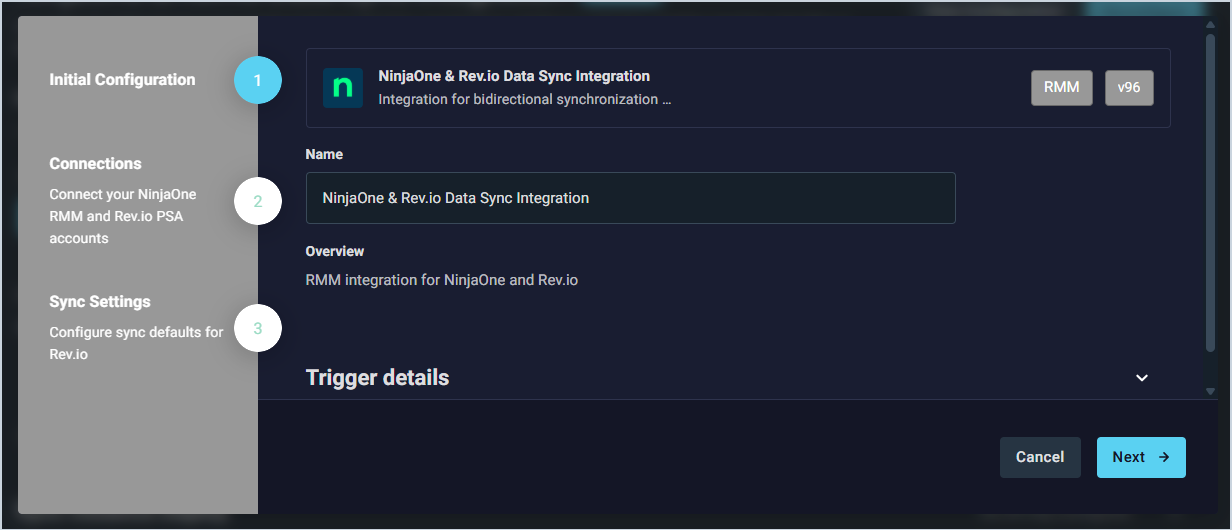Click the v96 version badge
1232x530 pixels.
1129,88
